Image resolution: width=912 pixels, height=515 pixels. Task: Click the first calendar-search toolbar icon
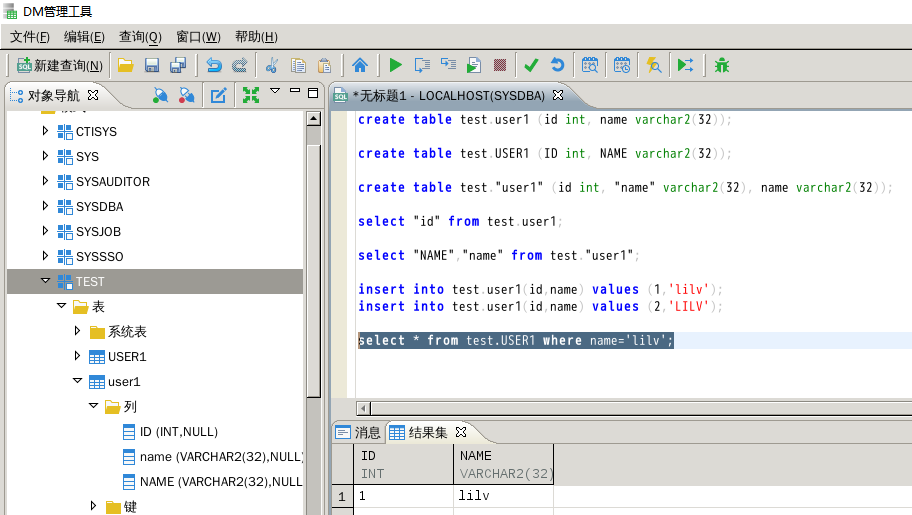(x=590, y=65)
